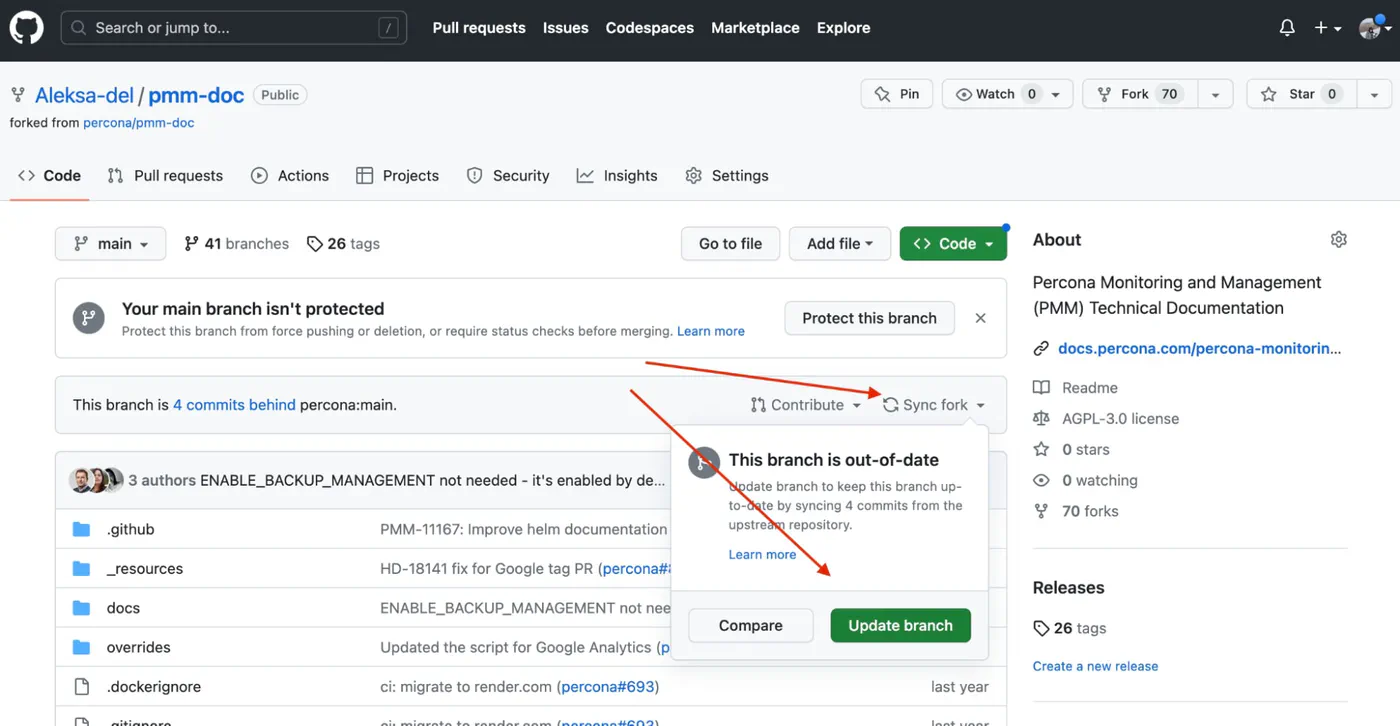Click the Protect this branch button
The image size is (1400, 726).
click(x=870, y=318)
